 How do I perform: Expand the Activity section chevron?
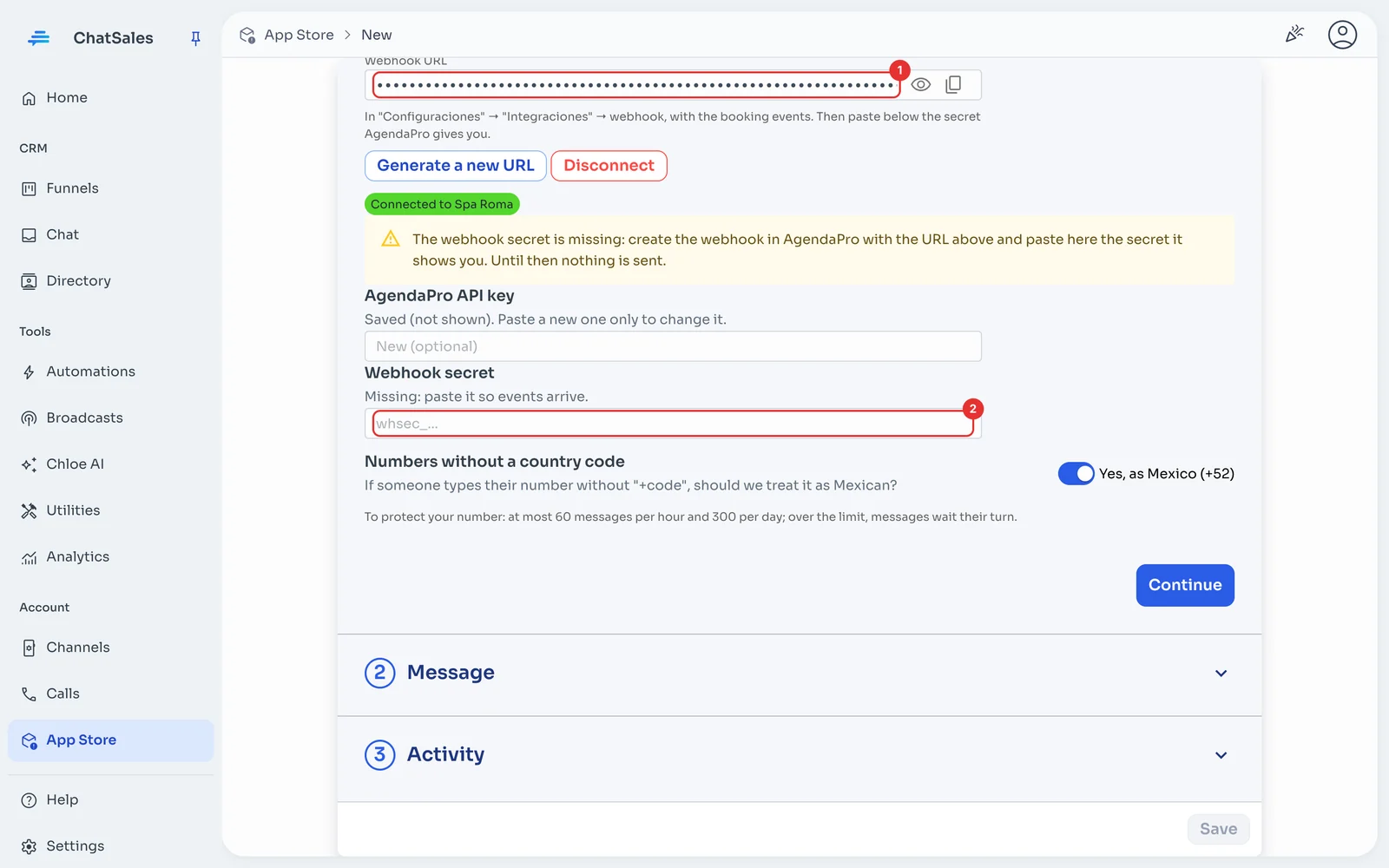tap(1221, 755)
